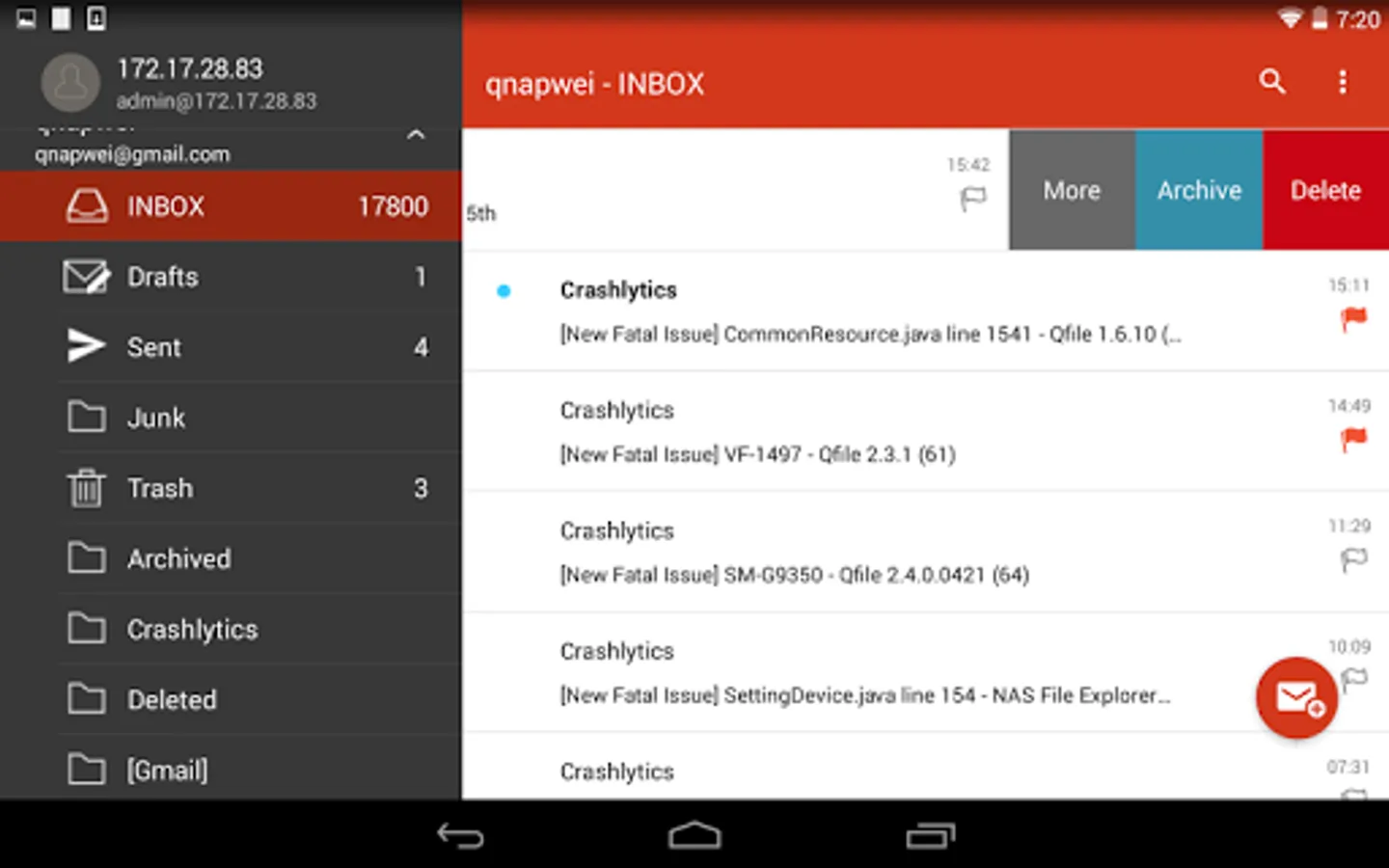Tap the compose new mail floating button
1389x868 pixels.
(1296, 697)
